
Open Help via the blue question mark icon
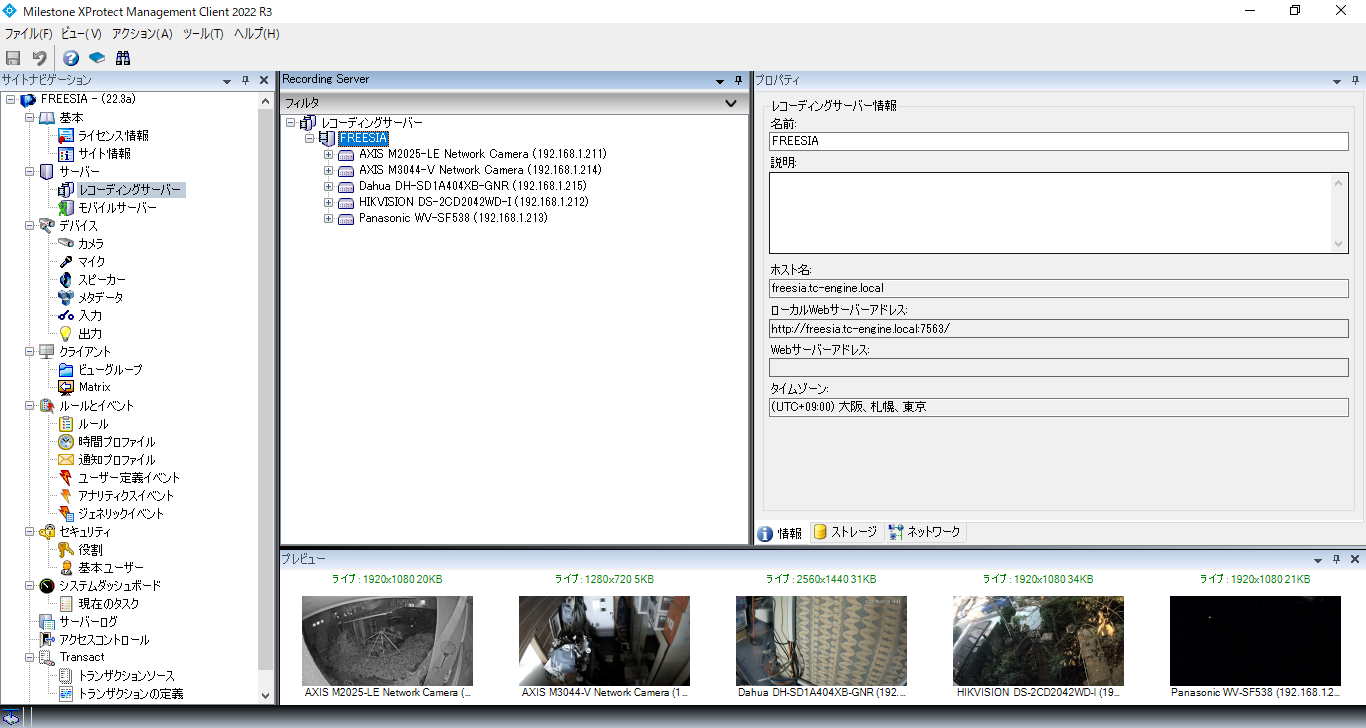click(x=71, y=58)
